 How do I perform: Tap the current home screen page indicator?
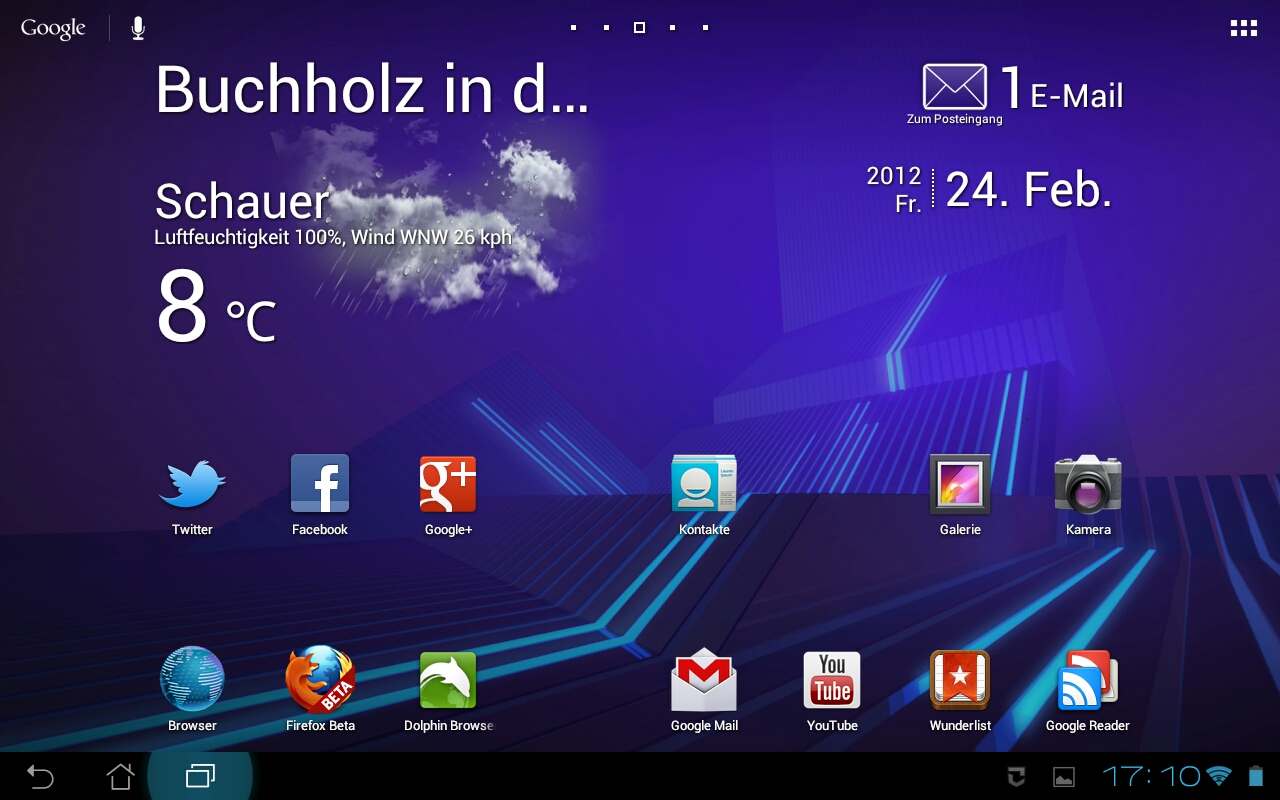[x=639, y=28]
